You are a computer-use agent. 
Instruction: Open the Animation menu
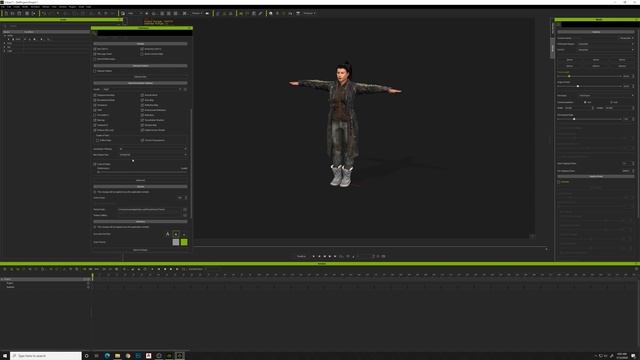pos(35,7)
